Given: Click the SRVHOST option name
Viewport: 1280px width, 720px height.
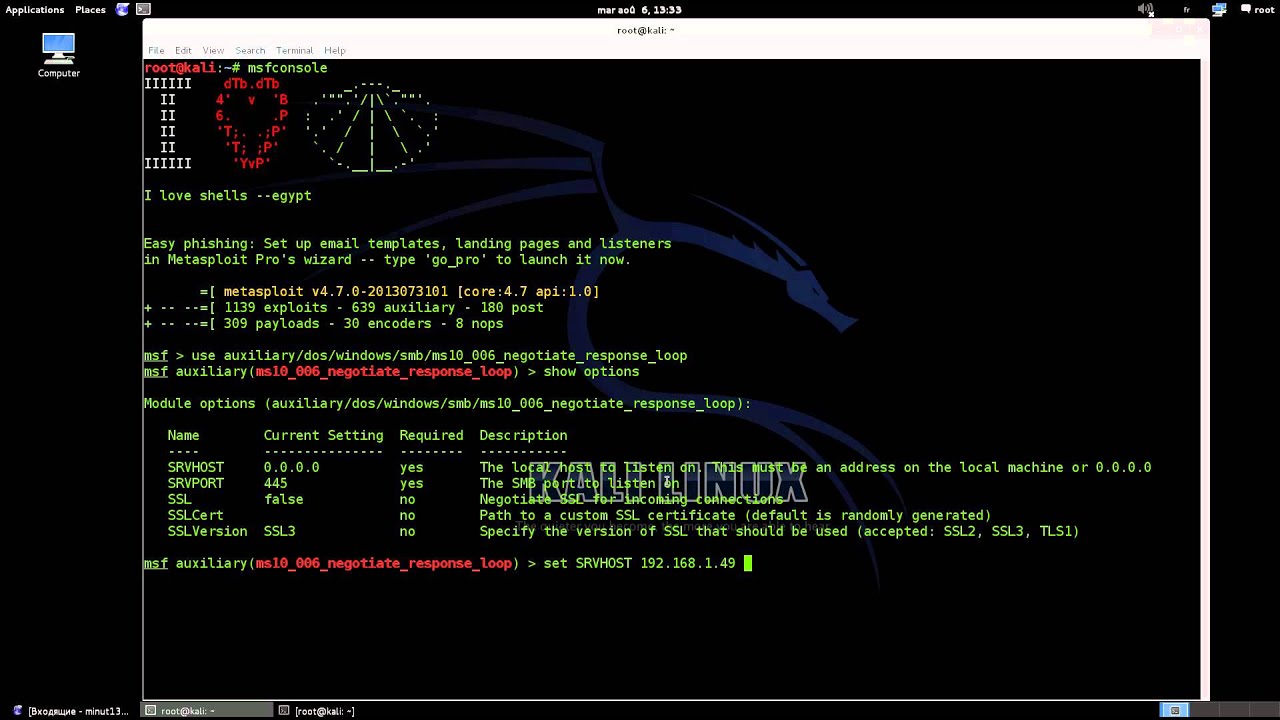Looking at the screenshot, I should (x=195, y=467).
